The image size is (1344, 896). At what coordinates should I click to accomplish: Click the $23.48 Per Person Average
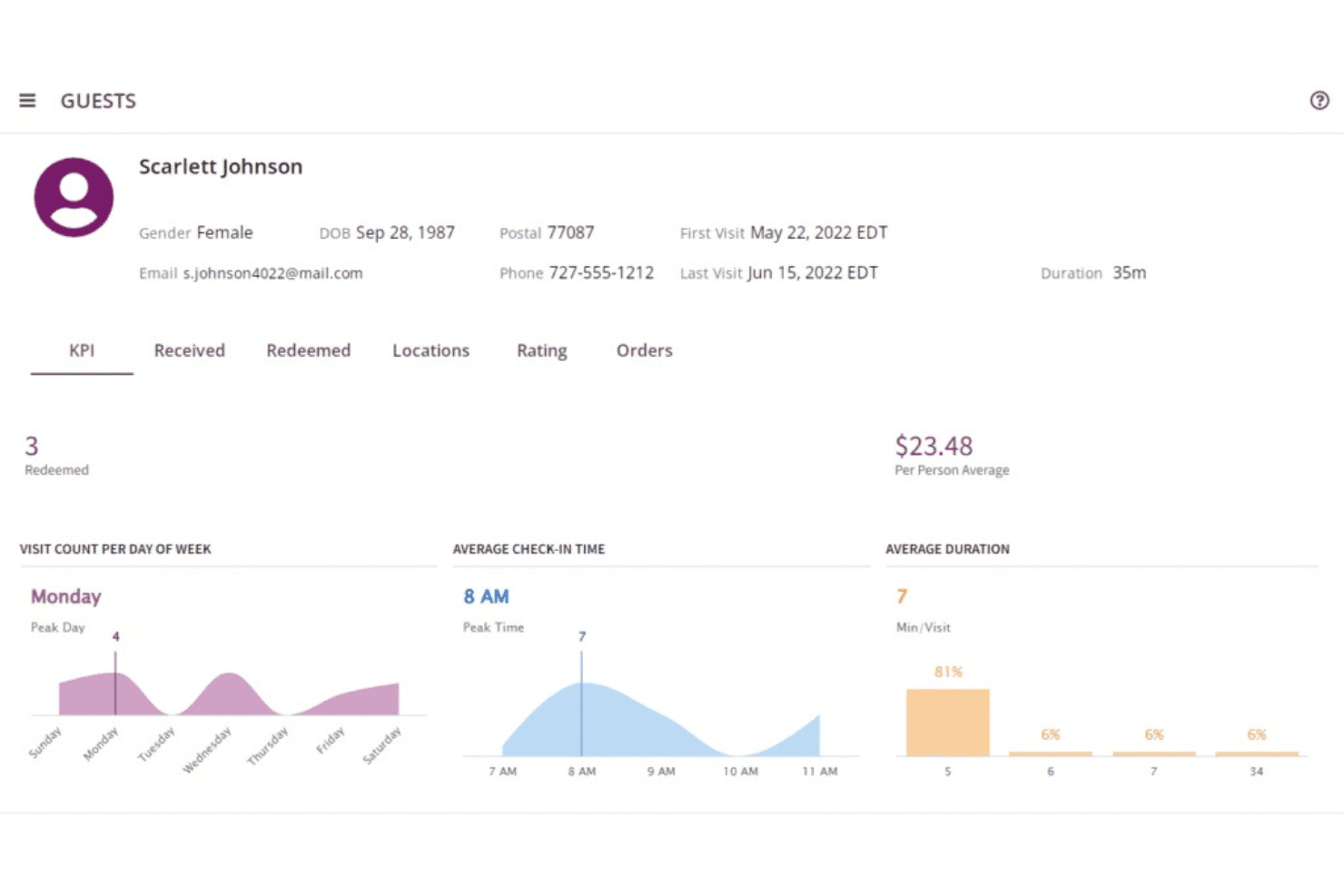(x=934, y=446)
